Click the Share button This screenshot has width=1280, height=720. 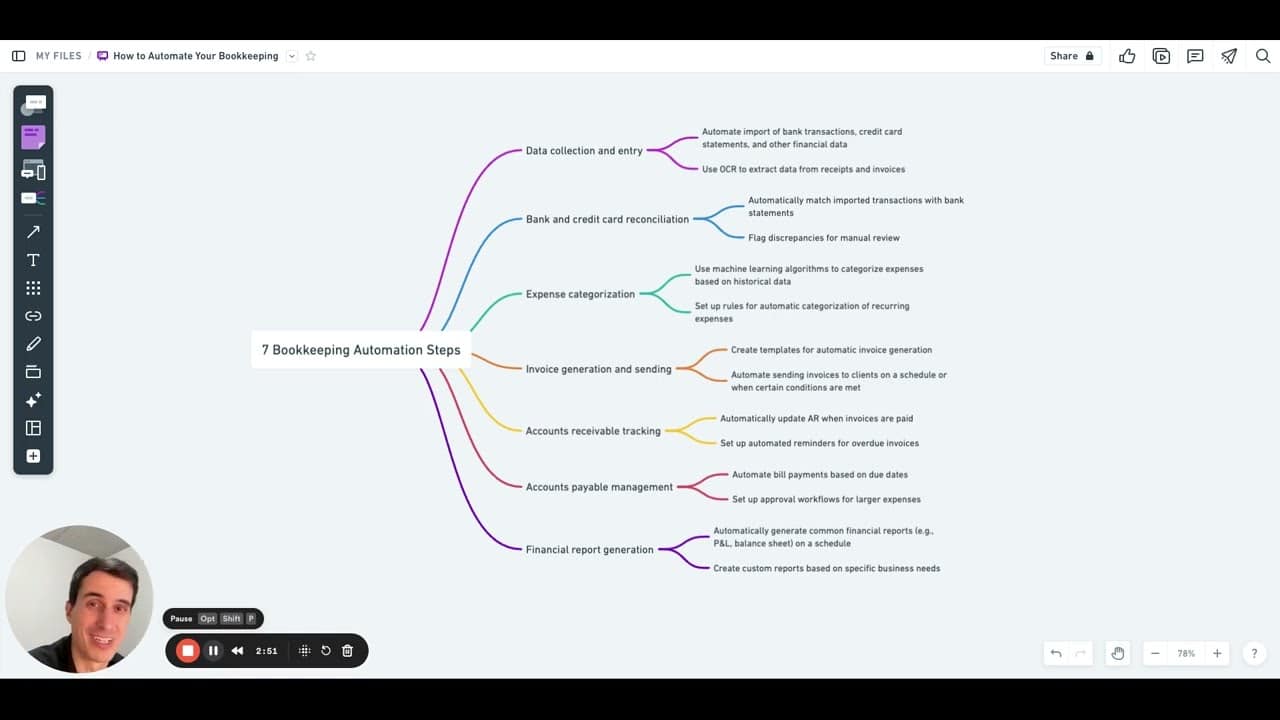(1072, 56)
